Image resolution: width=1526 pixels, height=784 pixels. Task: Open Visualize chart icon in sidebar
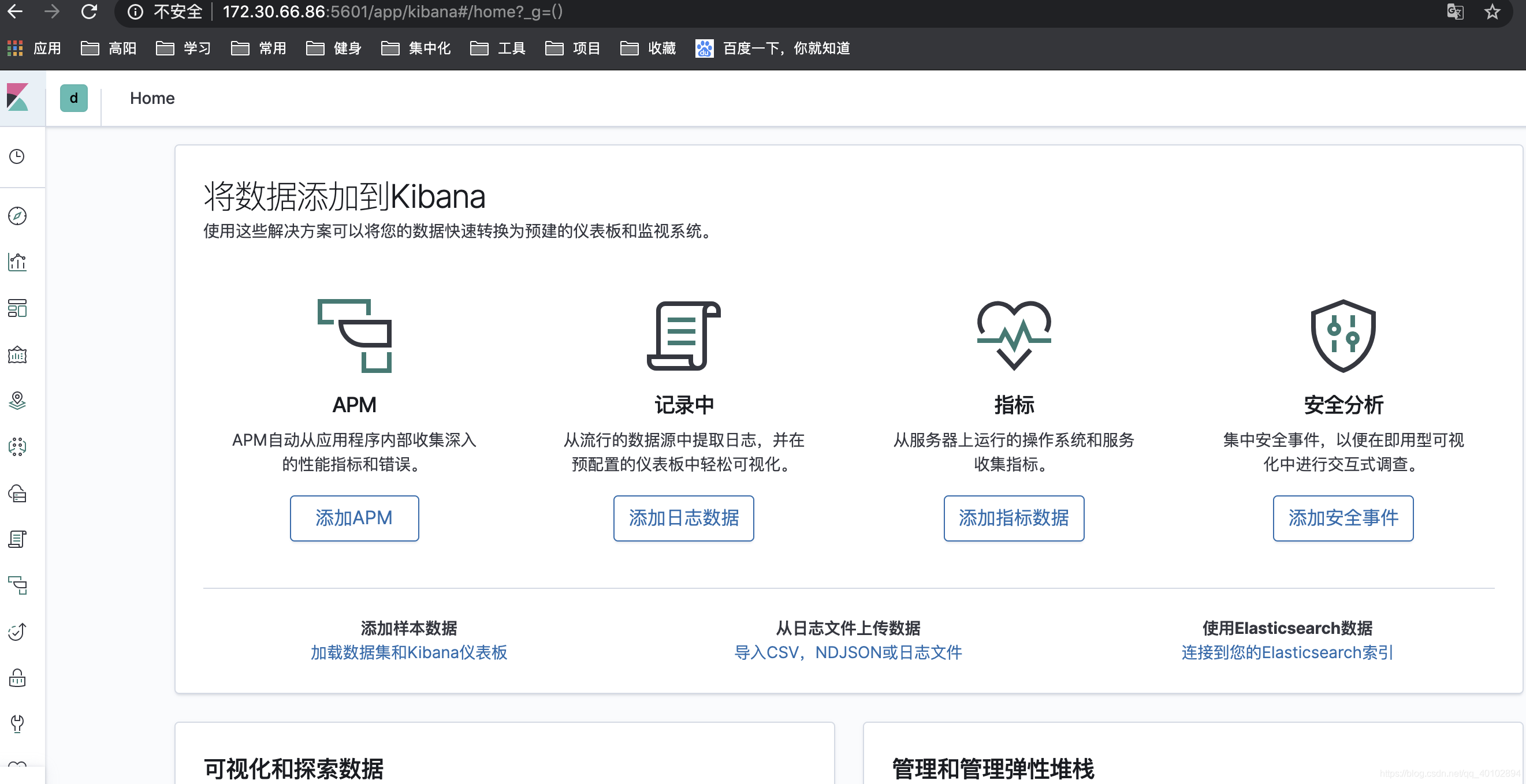click(17, 262)
